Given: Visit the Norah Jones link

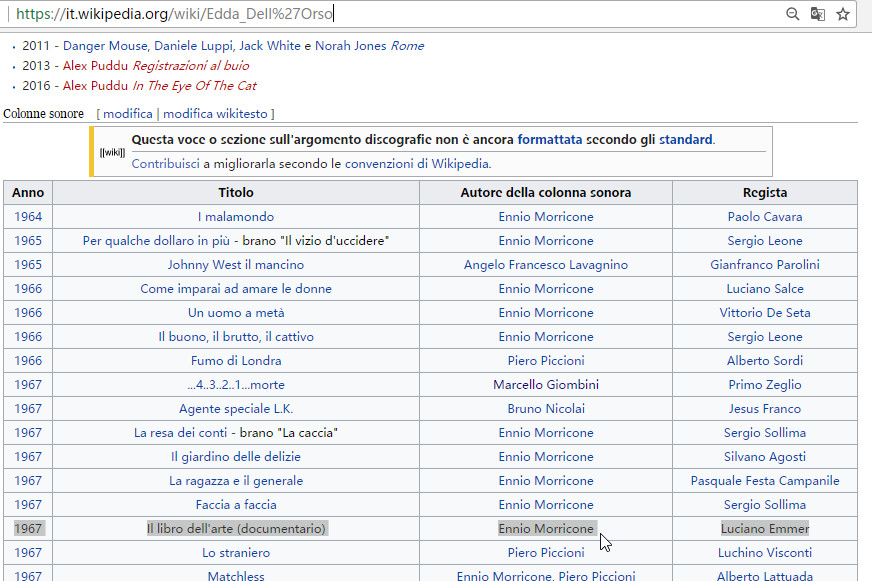Looking at the screenshot, I should [x=350, y=46].
